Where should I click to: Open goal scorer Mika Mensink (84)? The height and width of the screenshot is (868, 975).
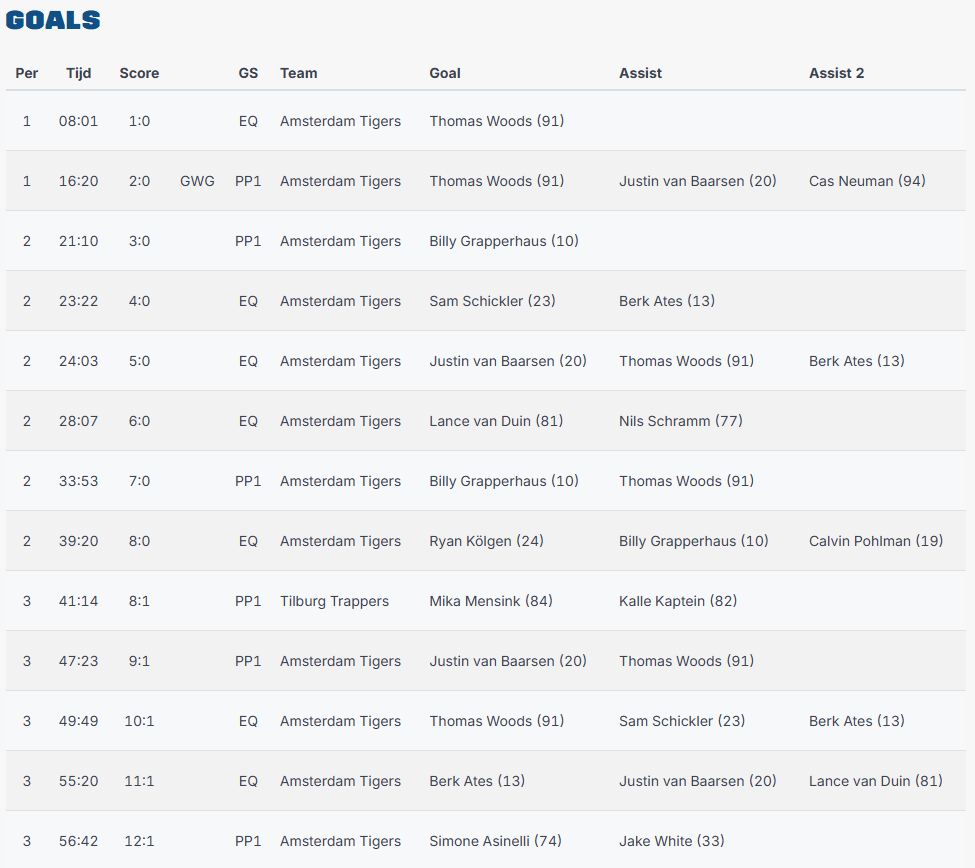click(x=491, y=601)
